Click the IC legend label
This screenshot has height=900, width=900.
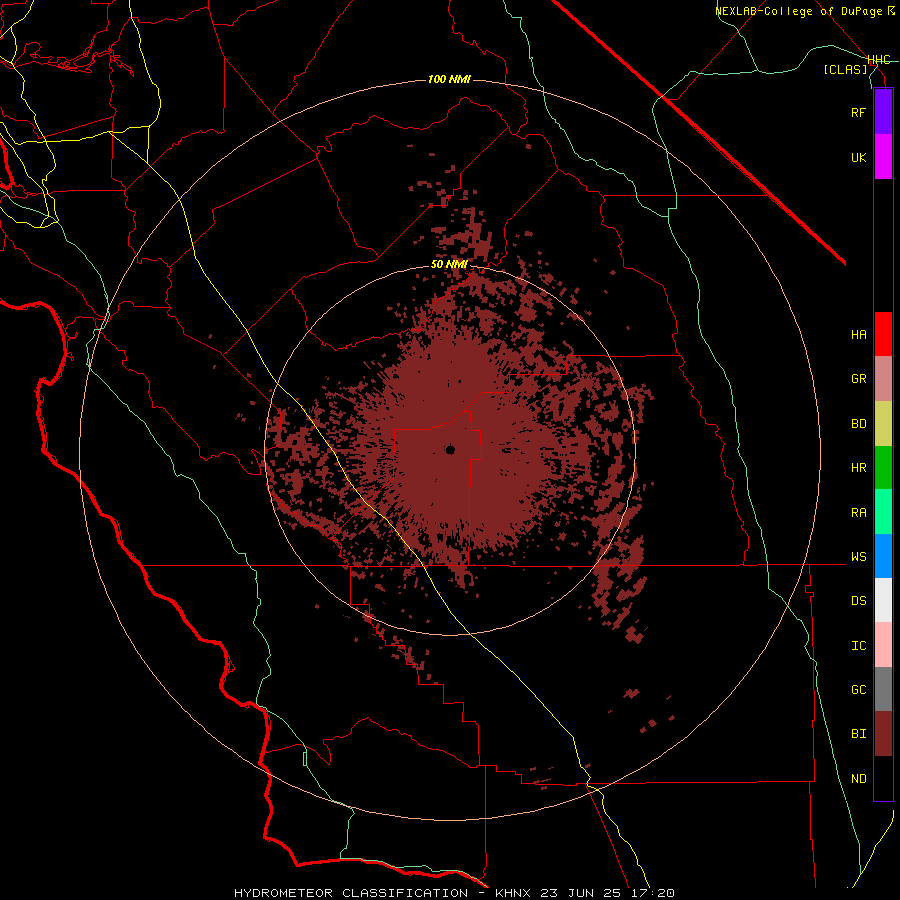(x=858, y=646)
